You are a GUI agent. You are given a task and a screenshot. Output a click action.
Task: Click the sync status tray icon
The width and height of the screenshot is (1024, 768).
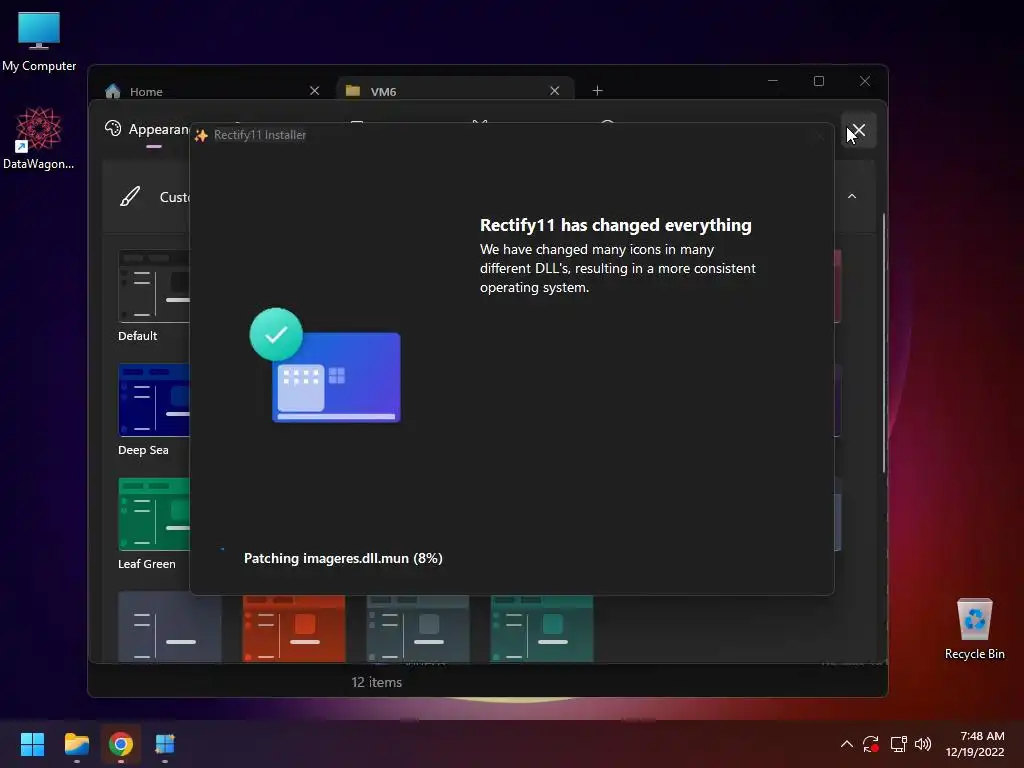coord(871,744)
